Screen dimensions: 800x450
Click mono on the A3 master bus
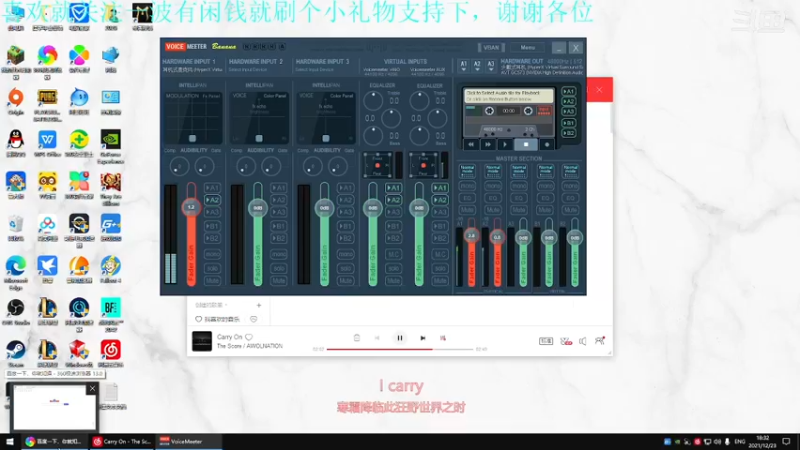[x=519, y=186]
